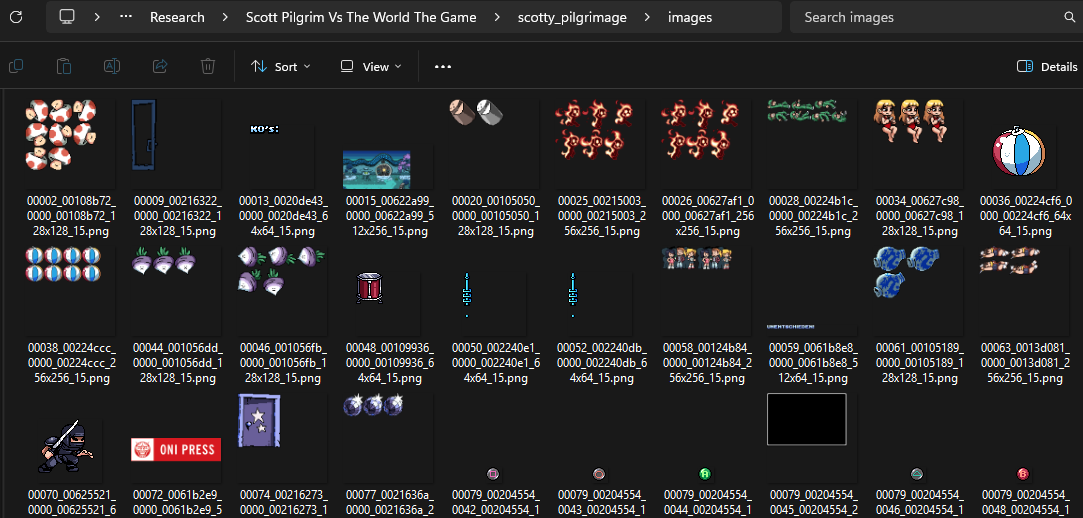The image size is (1083, 518).
Task: Click the Paste clipboard icon
Action: [x=64, y=66]
